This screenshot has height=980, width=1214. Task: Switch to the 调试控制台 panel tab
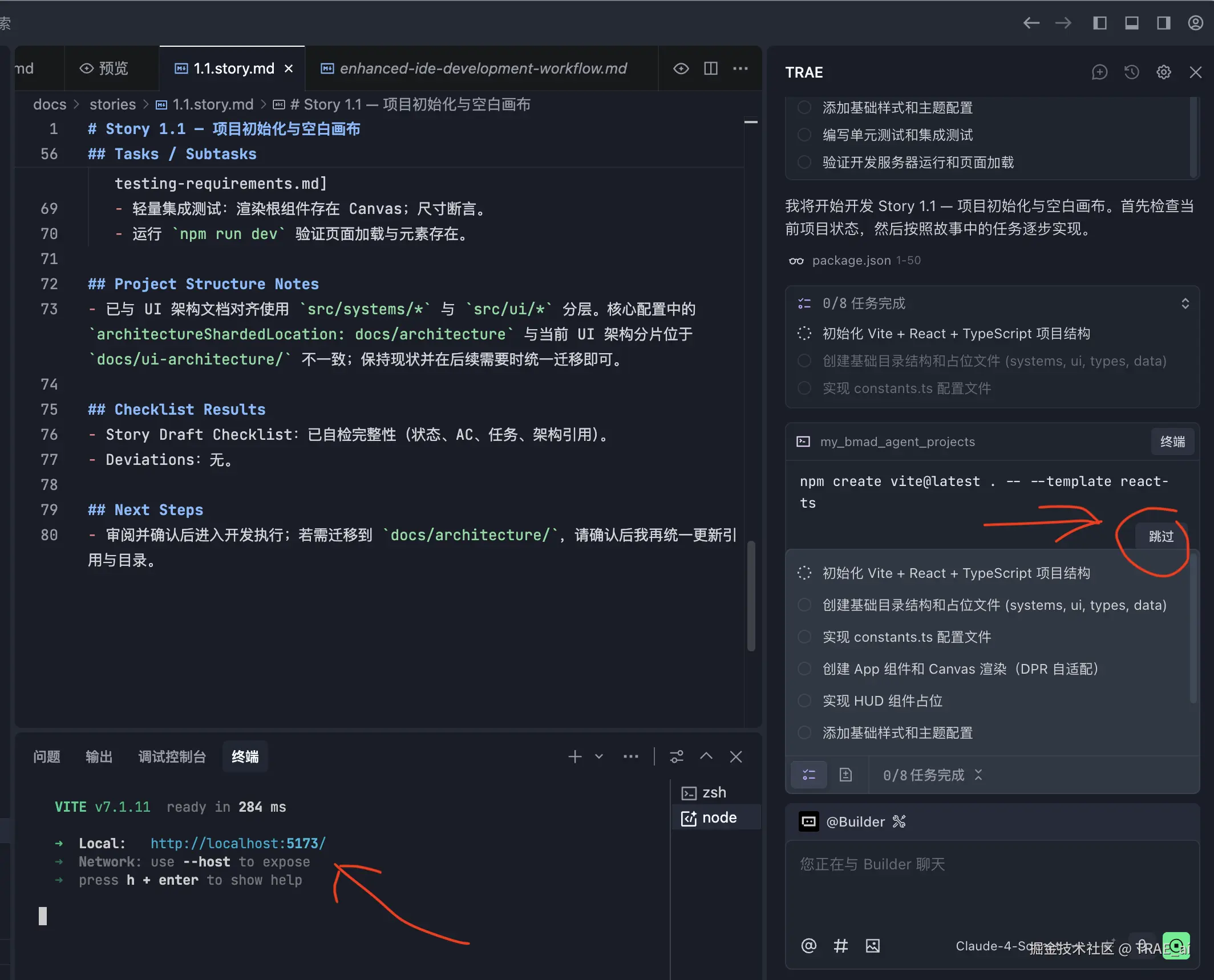coord(172,756)
